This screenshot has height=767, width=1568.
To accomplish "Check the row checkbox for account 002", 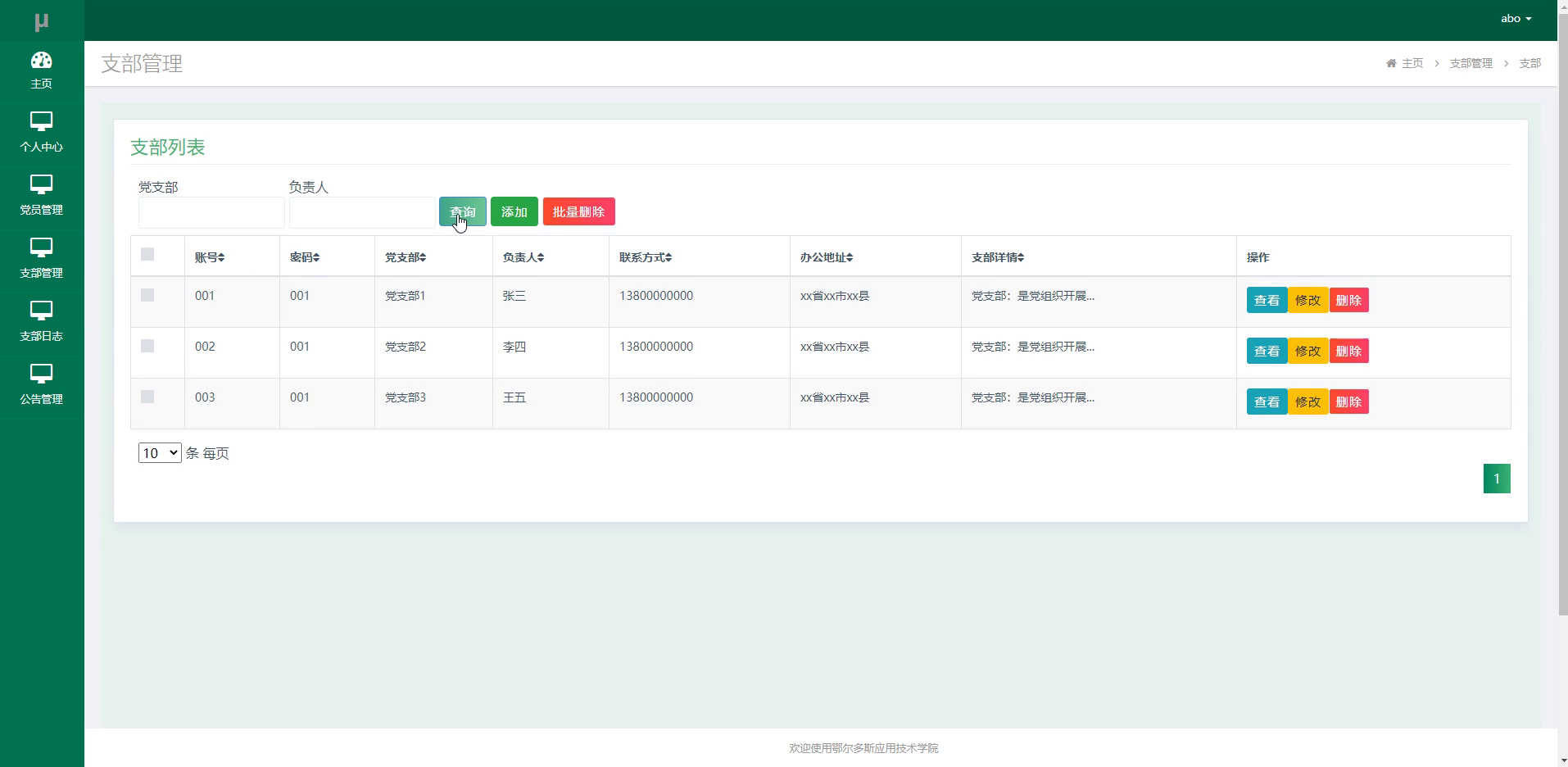I will 147,346.
